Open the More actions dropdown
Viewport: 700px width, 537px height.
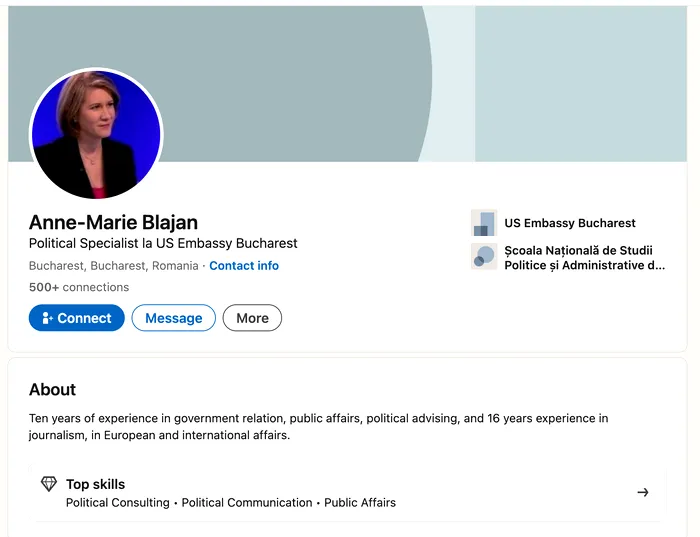(252, 318)
